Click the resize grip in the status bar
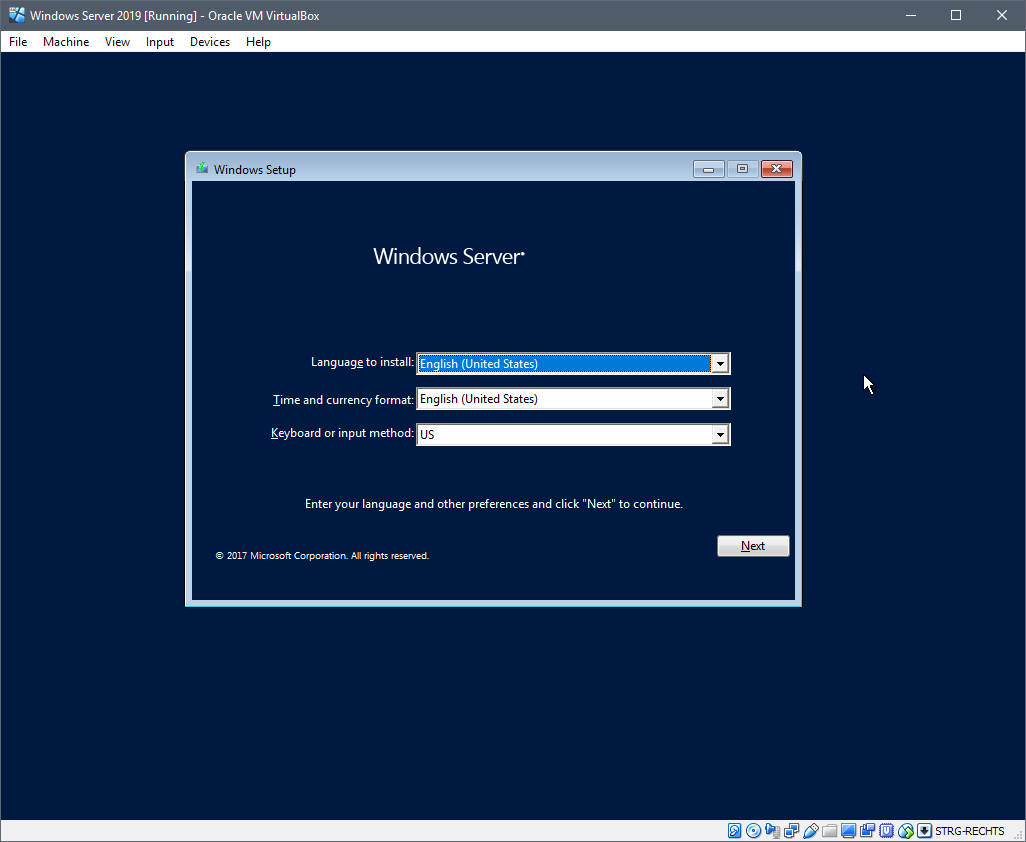 [1019, 835]
